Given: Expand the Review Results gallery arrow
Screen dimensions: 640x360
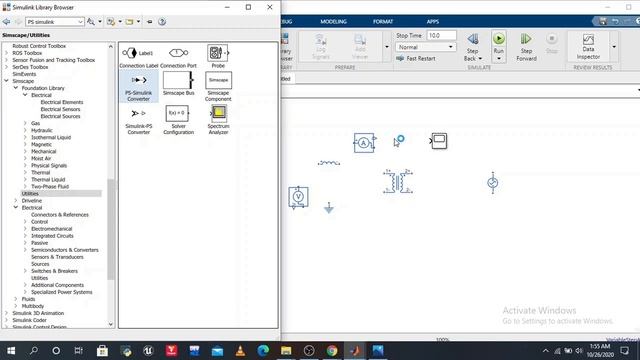Looking at the screenshot, I should [x=614, y=47].
